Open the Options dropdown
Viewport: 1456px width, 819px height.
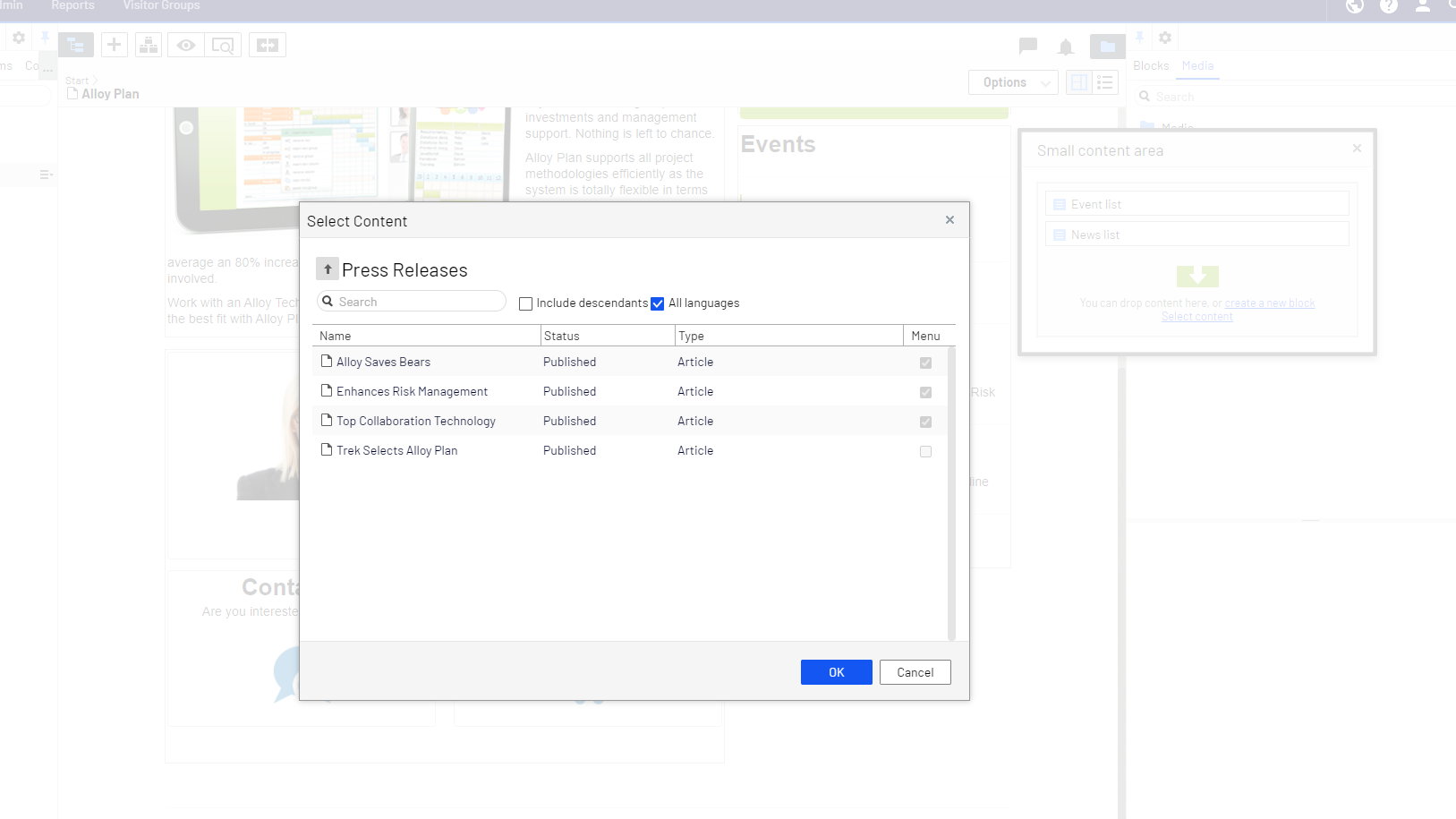point(1013,82)
